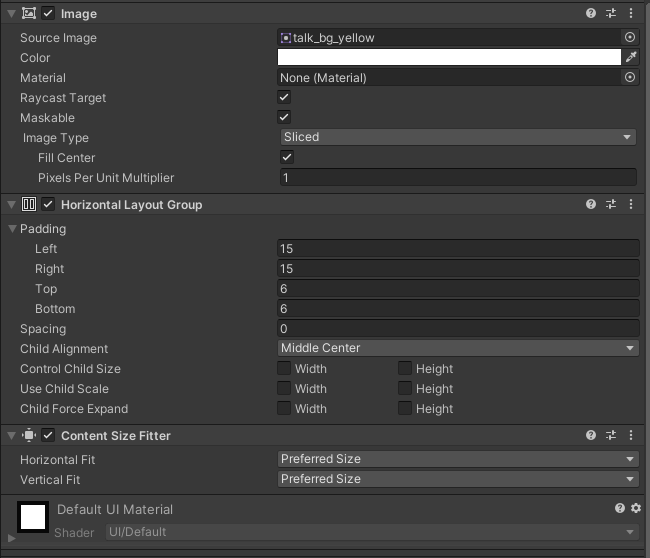Viewport: 650px width, 558px height.
Task: Expand the Default UI Material foldout
Action: (12, 538)
